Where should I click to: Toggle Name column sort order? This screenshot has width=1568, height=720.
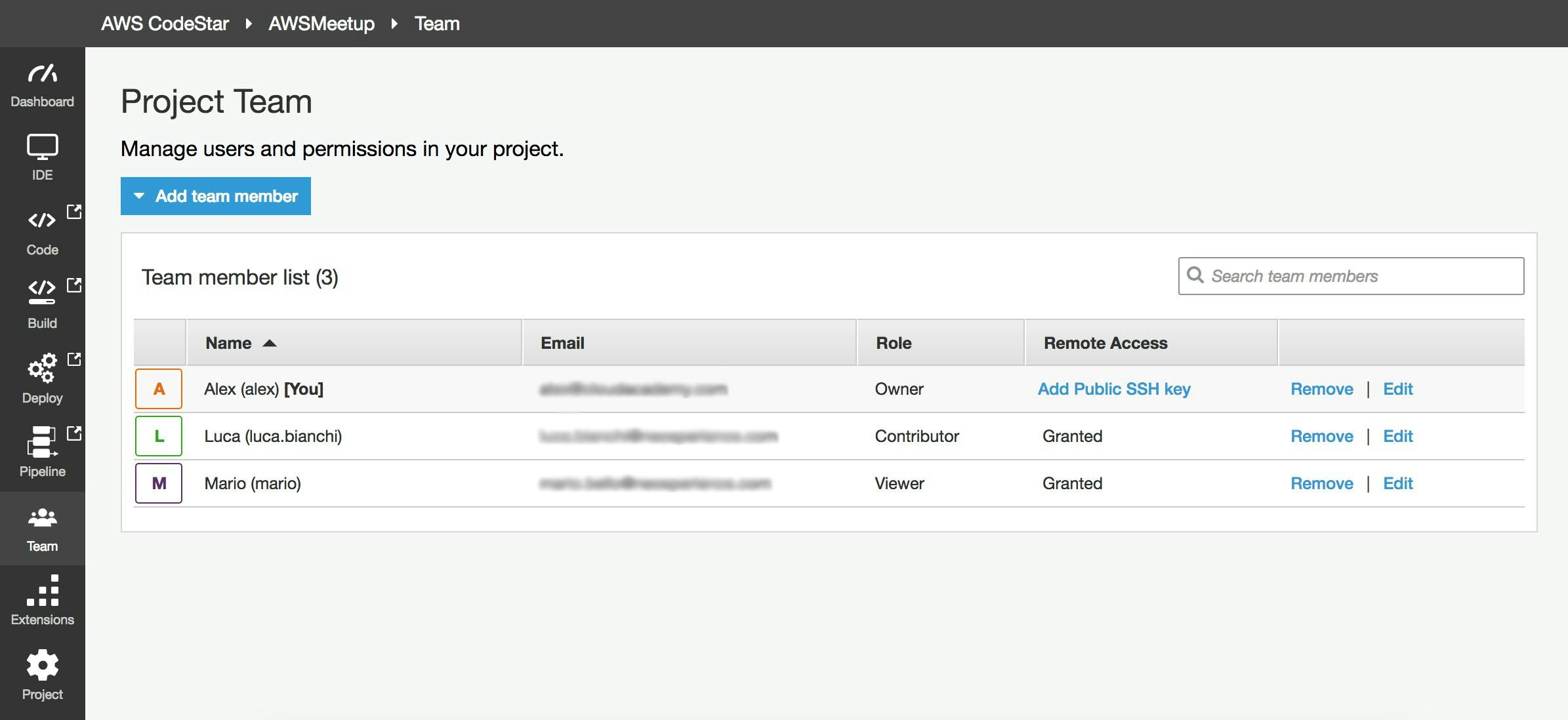coord(271,342)
